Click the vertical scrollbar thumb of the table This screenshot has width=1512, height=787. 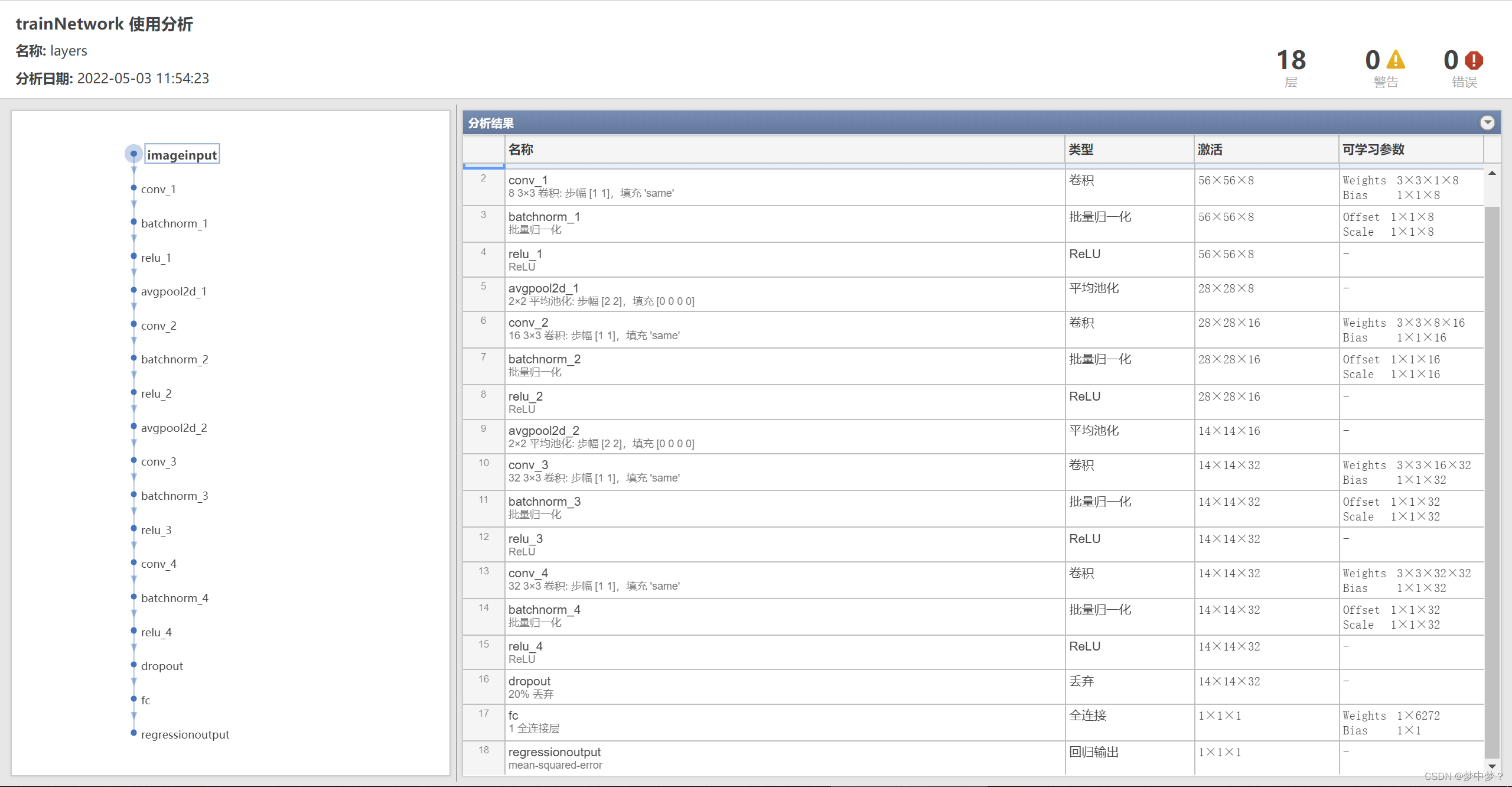[1492, 482]
